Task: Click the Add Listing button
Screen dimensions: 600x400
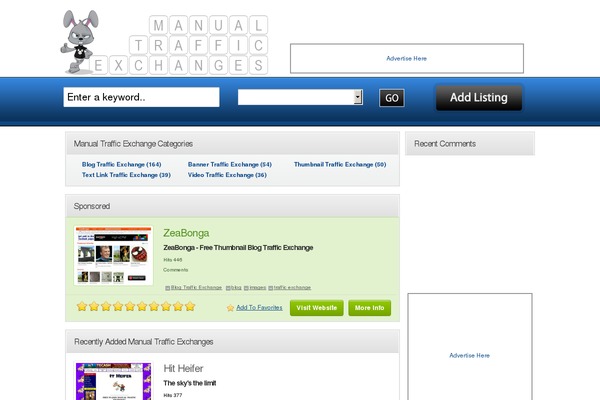Action: 479,98
